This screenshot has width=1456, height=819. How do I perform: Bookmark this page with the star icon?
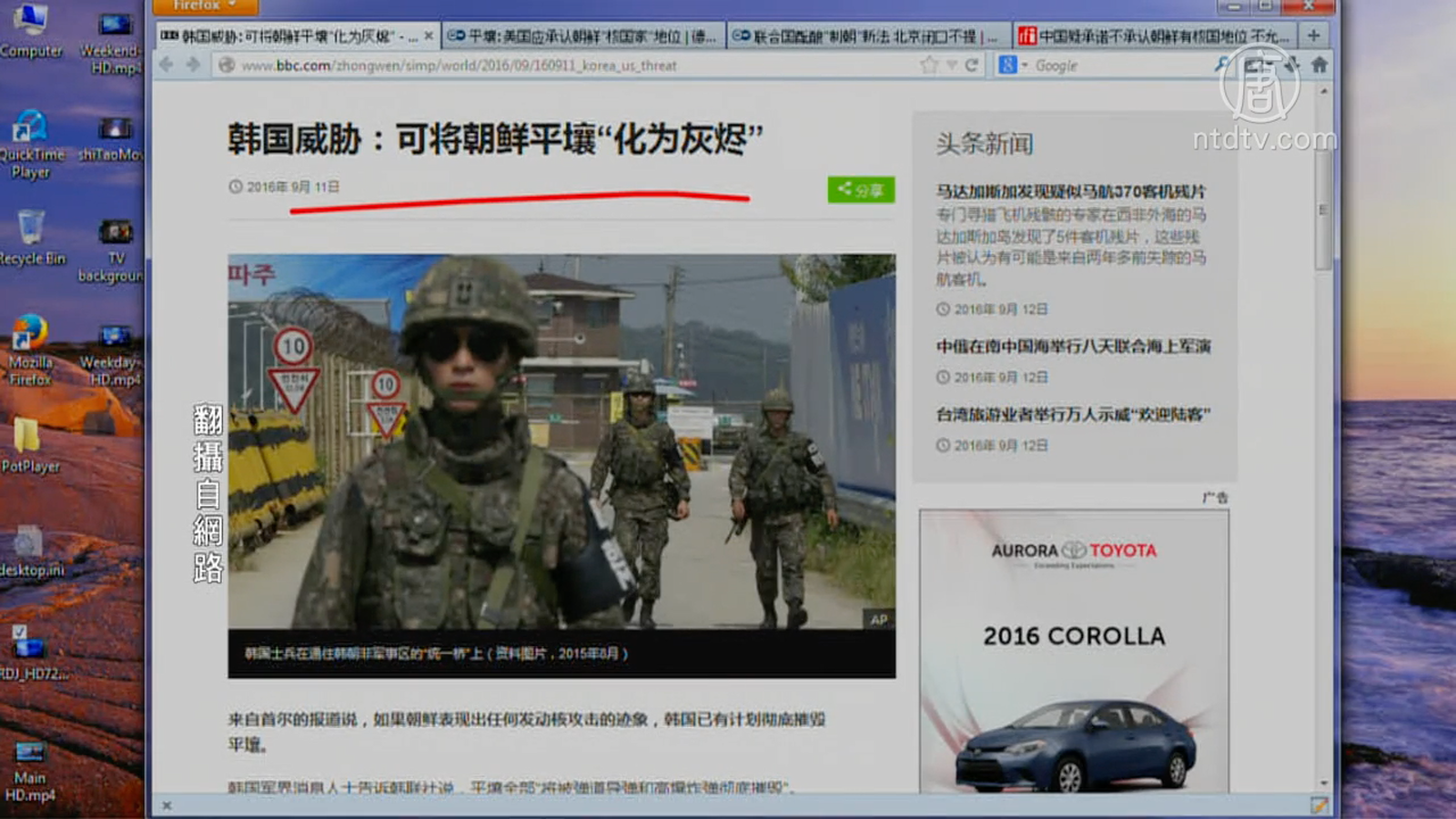[928, 66]
